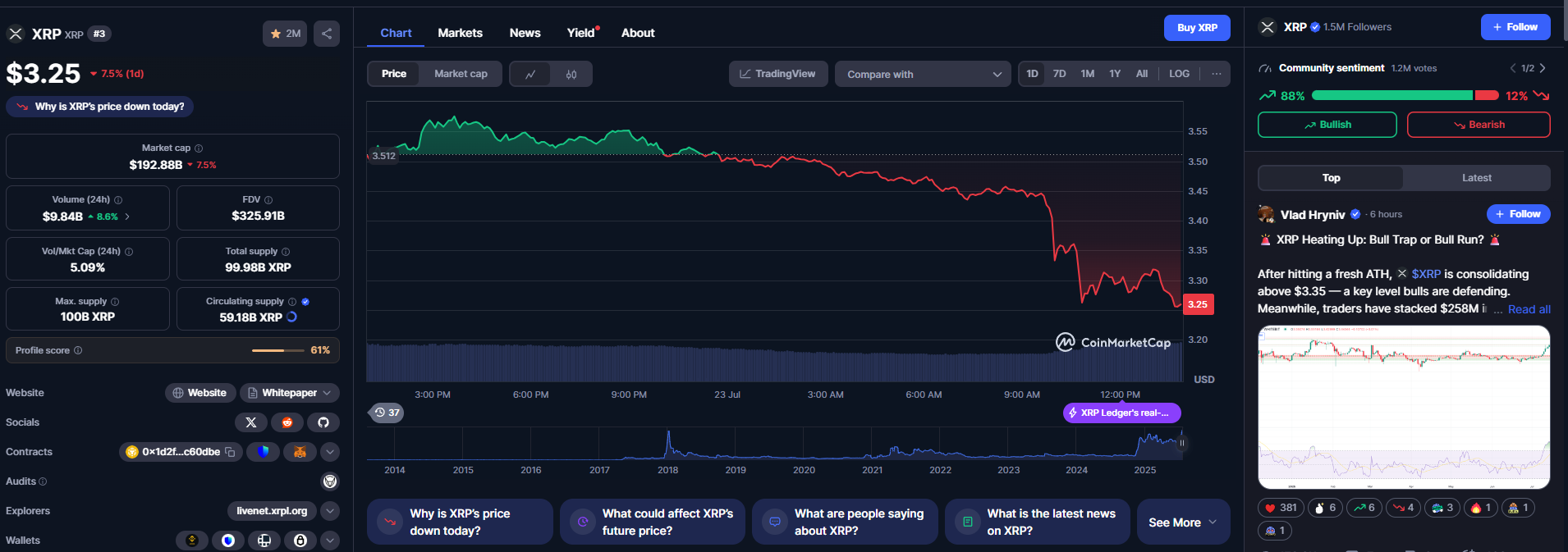Click the share icon beside the 2M star button
The image size is (1568, 552).
click(327, 34)
